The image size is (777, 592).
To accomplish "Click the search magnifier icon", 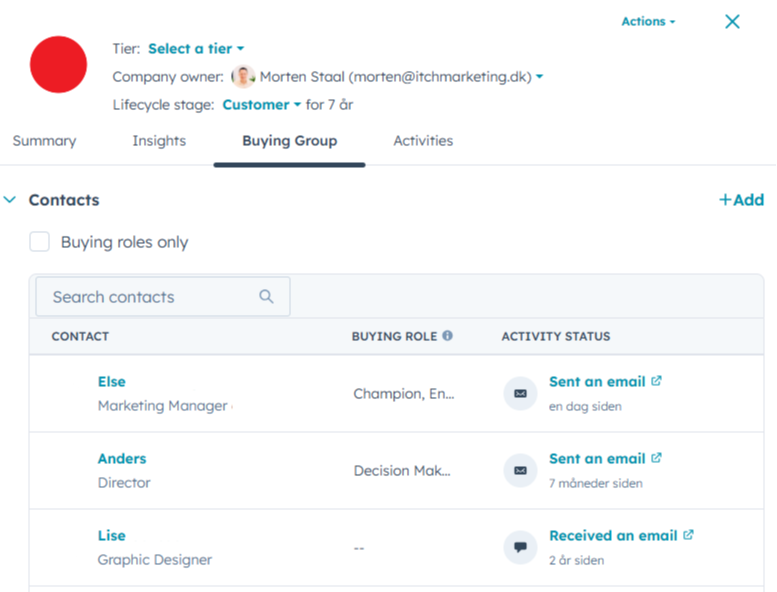I will [x=266, y=296].
